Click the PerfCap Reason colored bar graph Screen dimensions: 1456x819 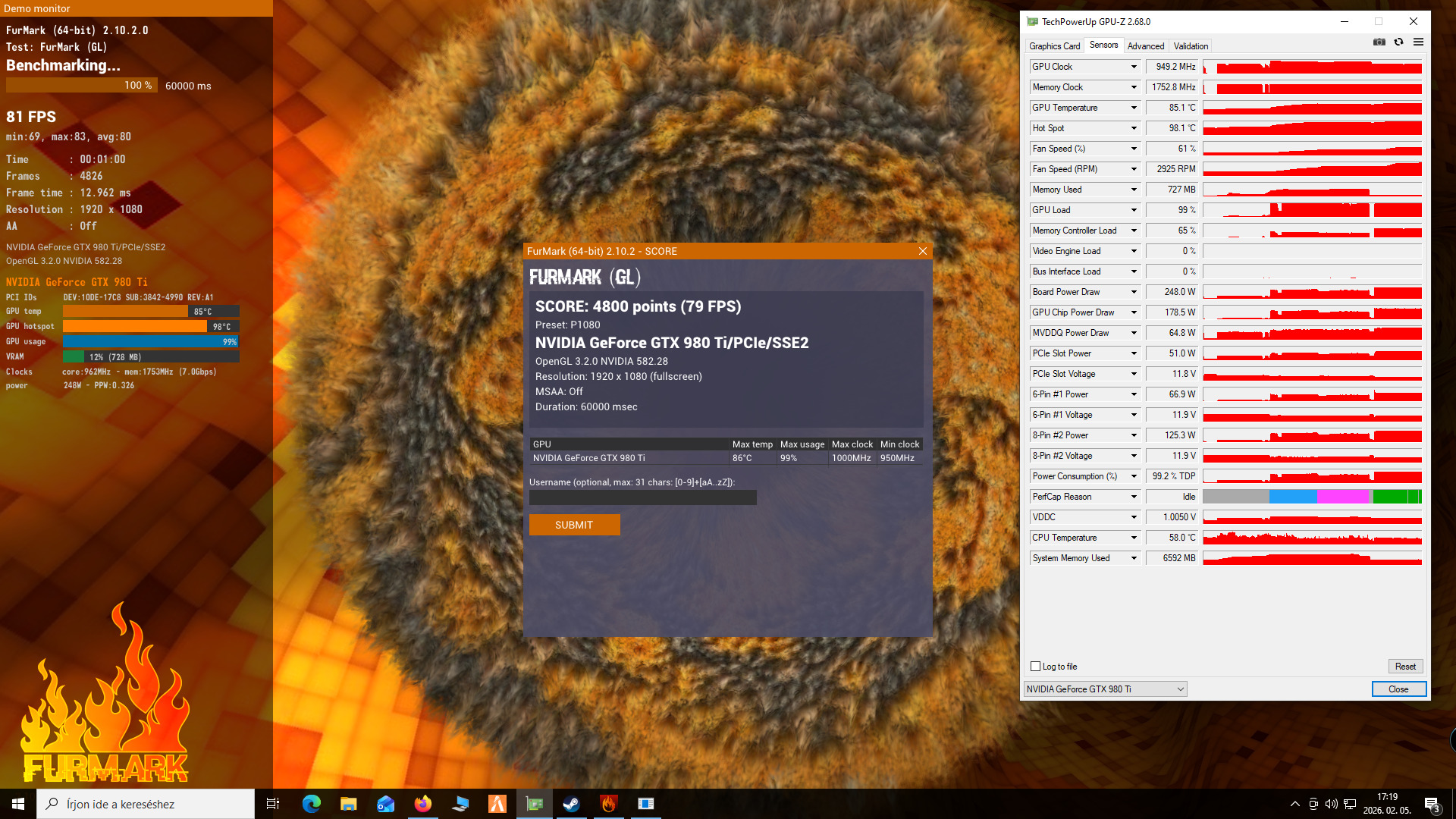coord(1312,497)
